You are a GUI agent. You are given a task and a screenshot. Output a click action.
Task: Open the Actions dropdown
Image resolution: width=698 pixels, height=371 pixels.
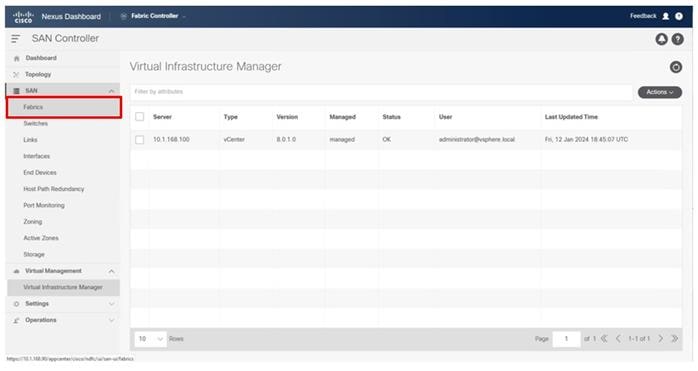pos(660,92)
